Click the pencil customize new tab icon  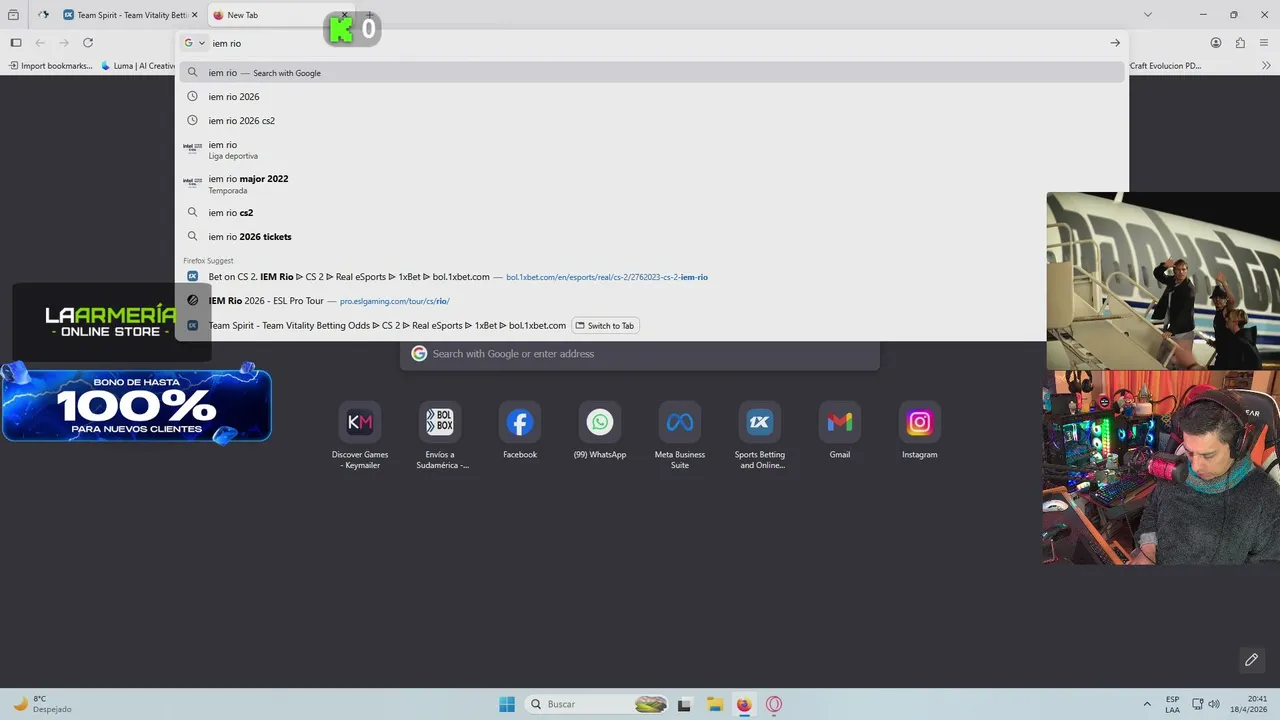click(1251, 660)
